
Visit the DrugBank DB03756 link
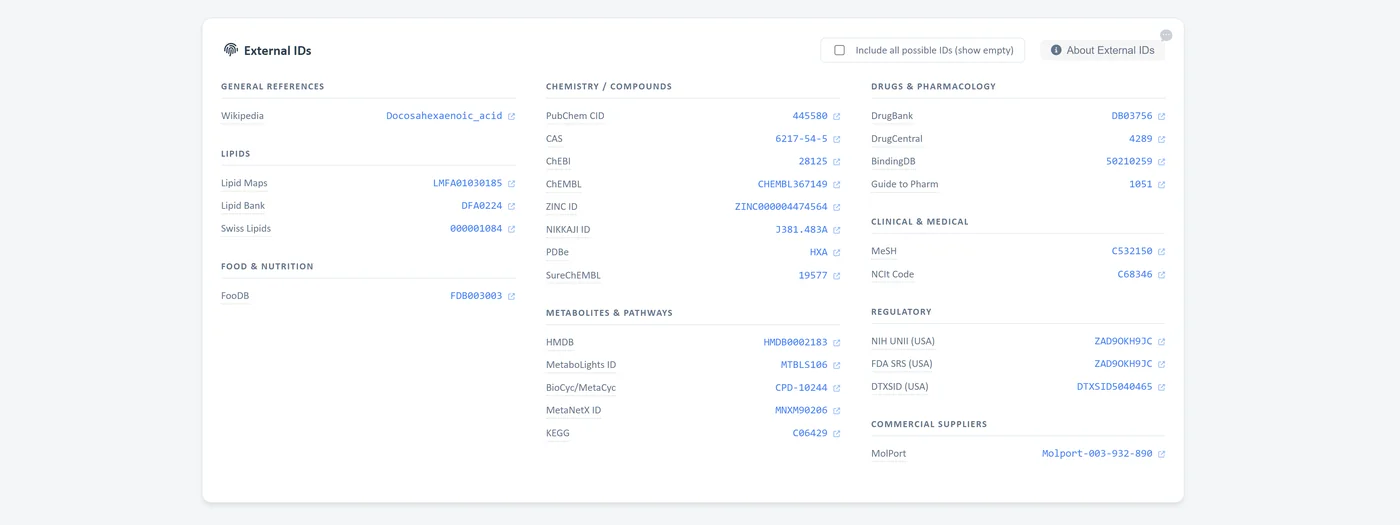[x=1132, y=116]
